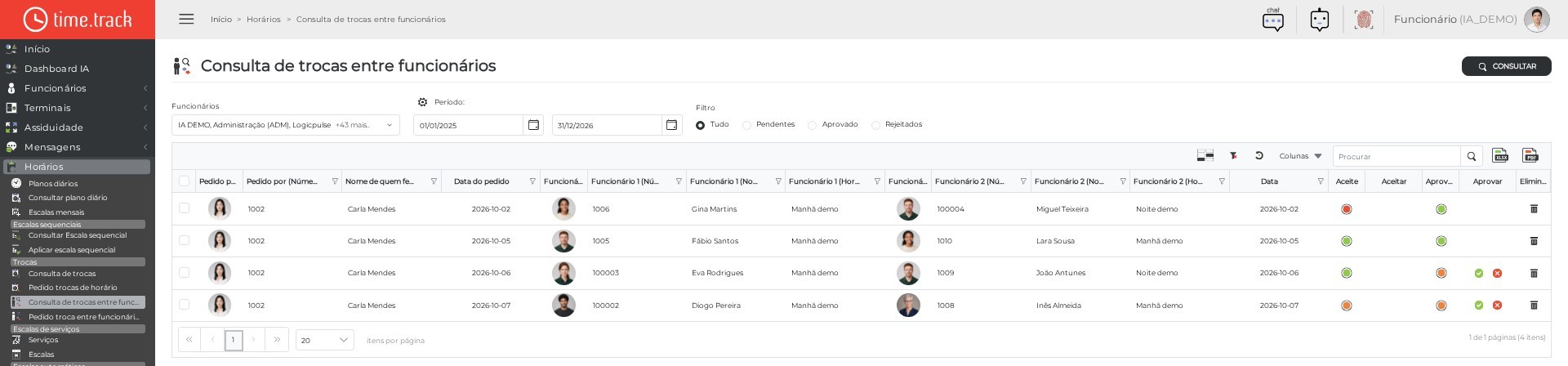Open calendar for end date 31/12/2026
The width and height of the screenshot is (1568, 366).
tap(671, 125)
